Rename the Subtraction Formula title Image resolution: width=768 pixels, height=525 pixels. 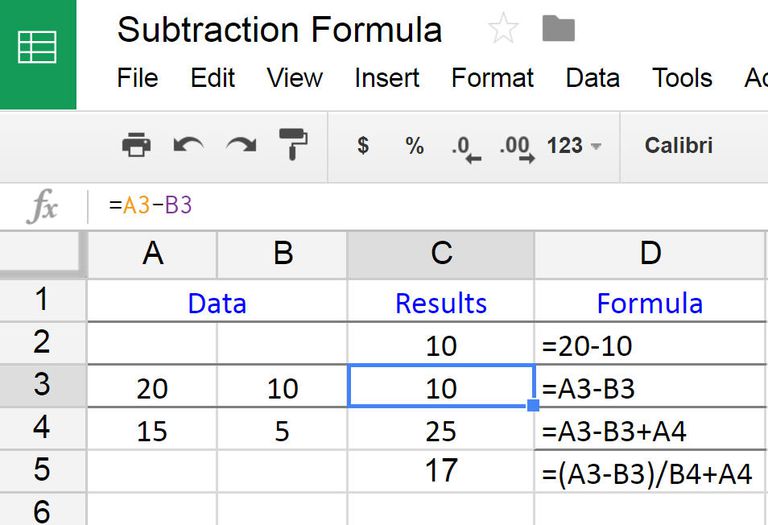(x=280, y=29)
